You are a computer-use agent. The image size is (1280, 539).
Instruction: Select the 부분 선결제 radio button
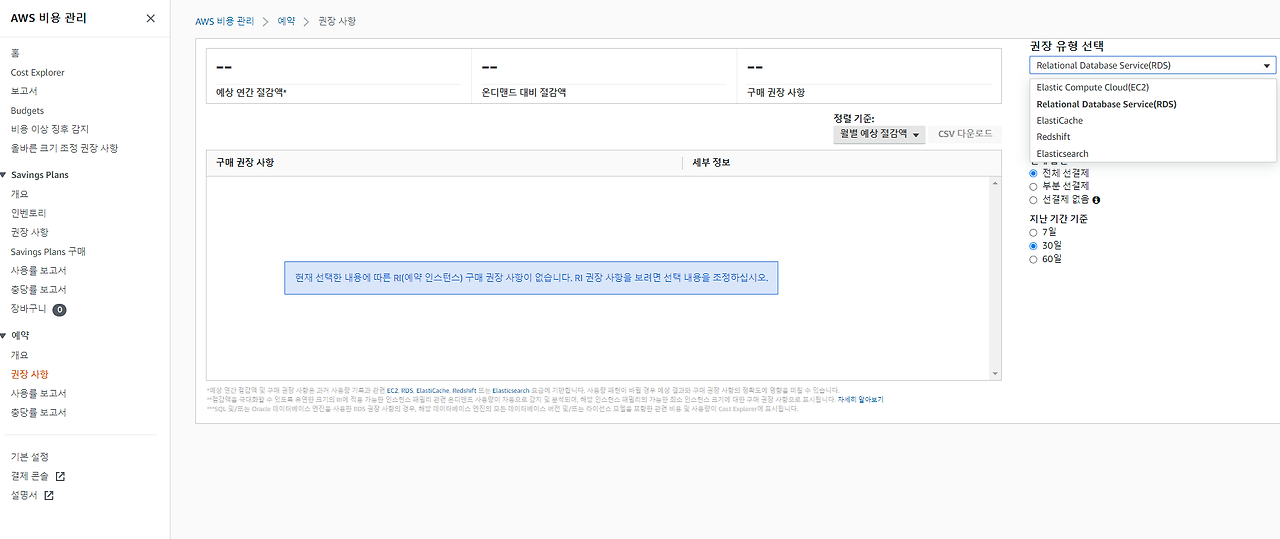pyautogui.click(x=1034, y=186)
